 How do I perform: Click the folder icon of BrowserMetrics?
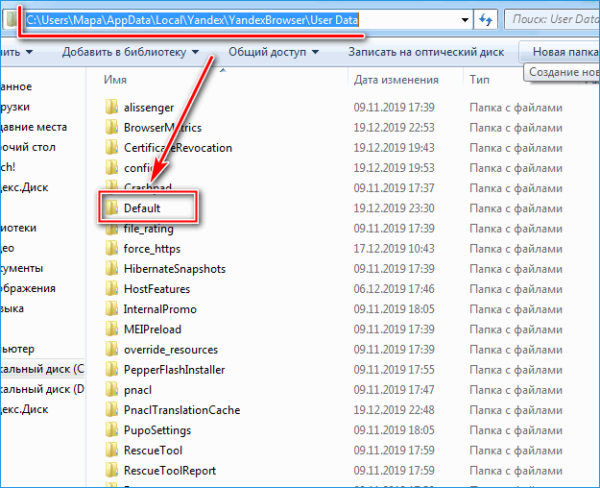(111, 127)
